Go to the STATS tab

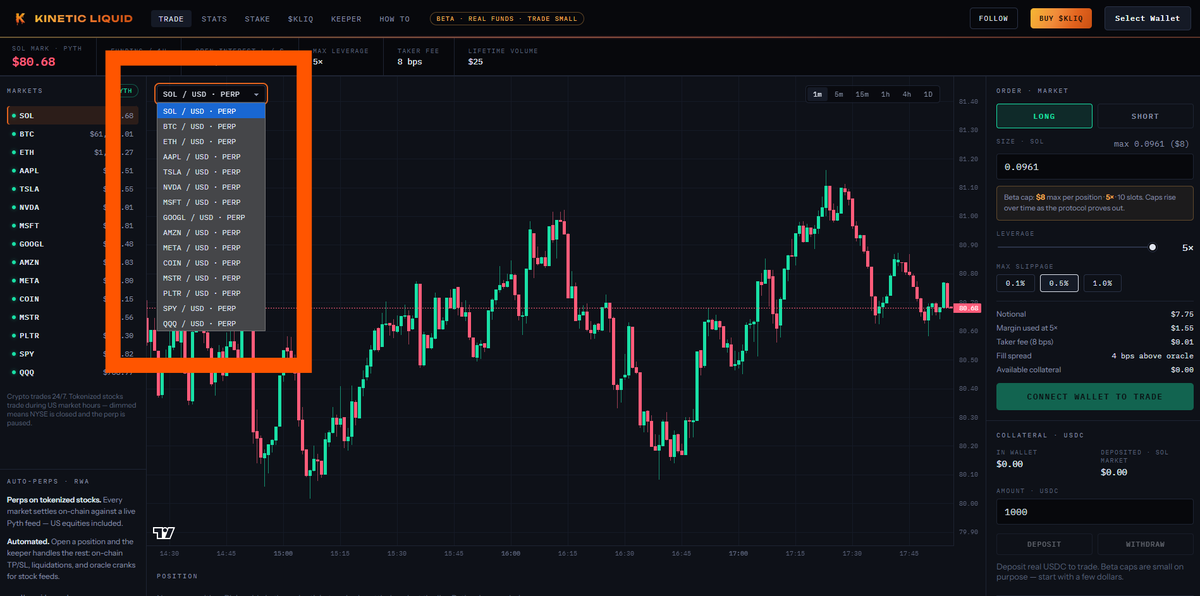[213, 19]
